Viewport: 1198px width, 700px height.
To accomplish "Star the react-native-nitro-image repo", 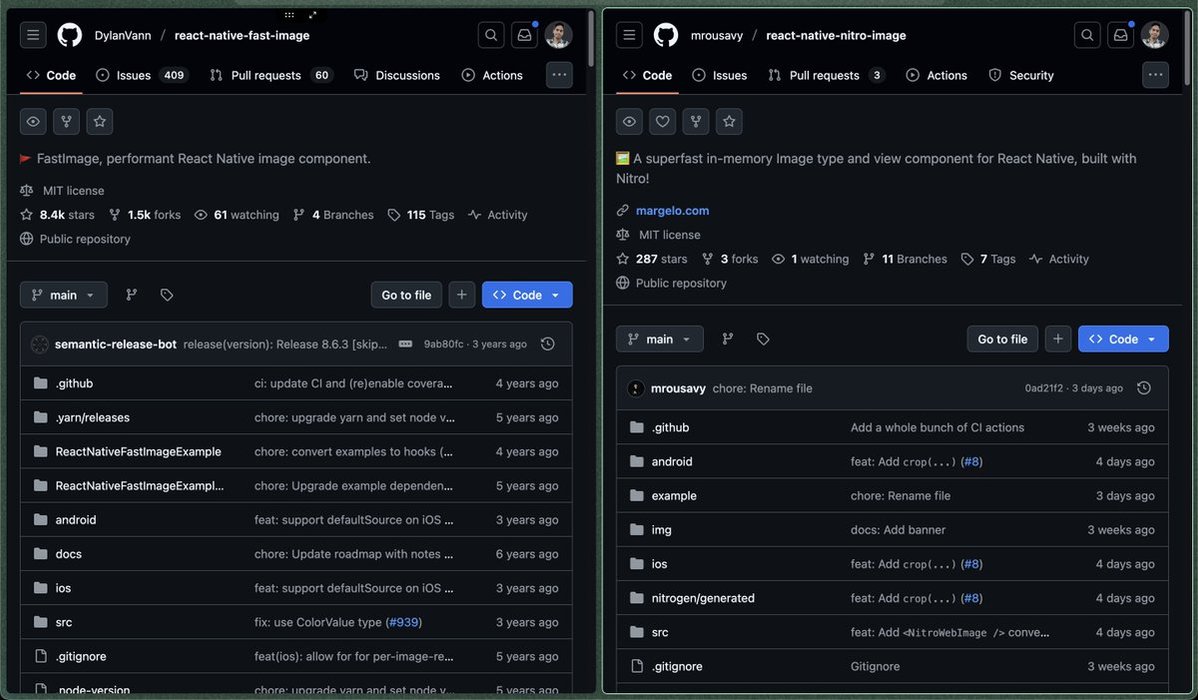I will [730, 122].
